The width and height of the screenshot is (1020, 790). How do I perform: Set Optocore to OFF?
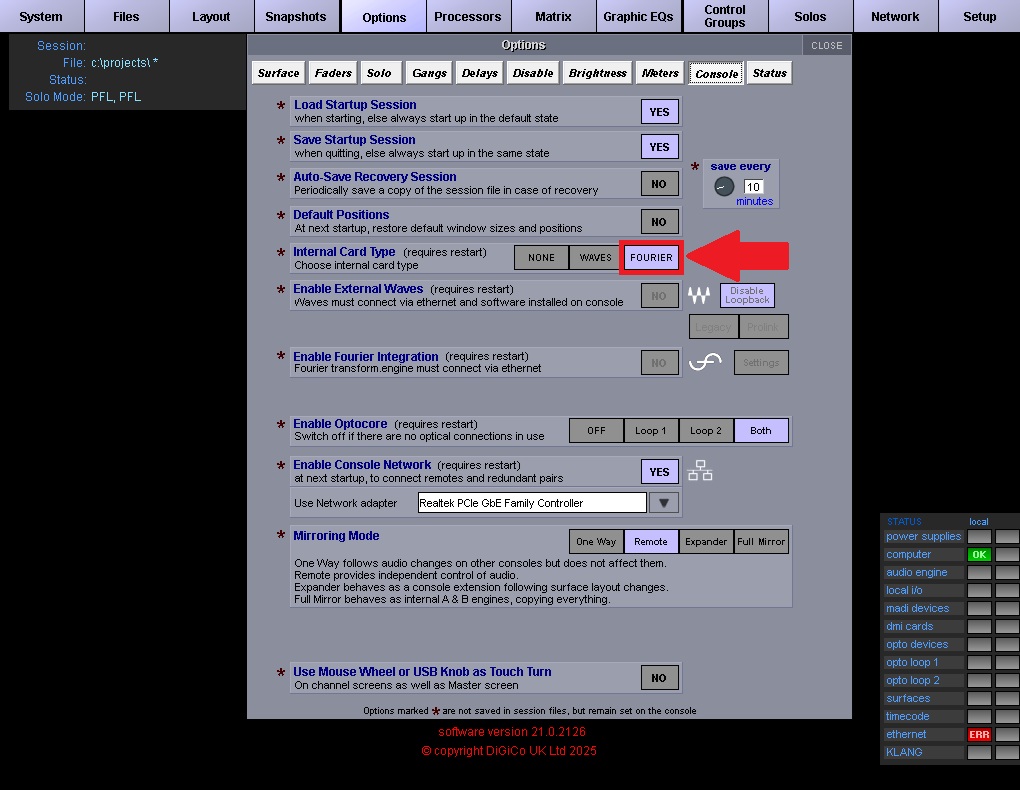[x=597, y=431]
